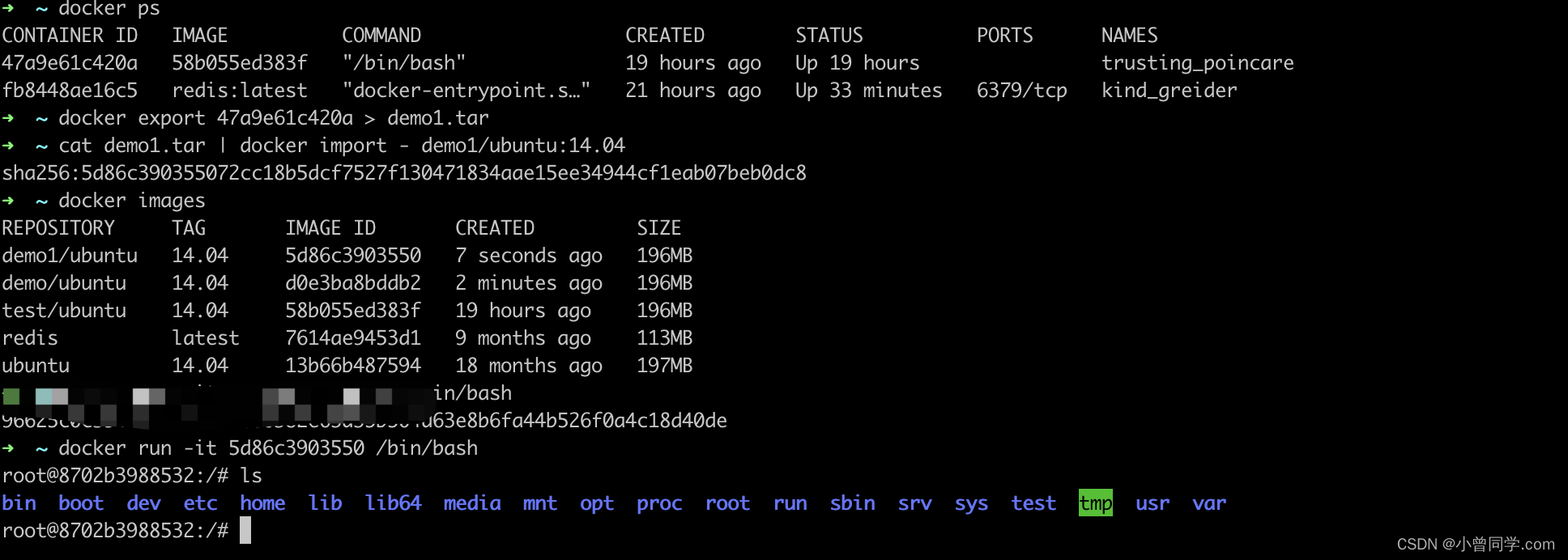Click container ID 47a9e61c420a in docker ps output
1568x560 pixels.
coord(70,63)
